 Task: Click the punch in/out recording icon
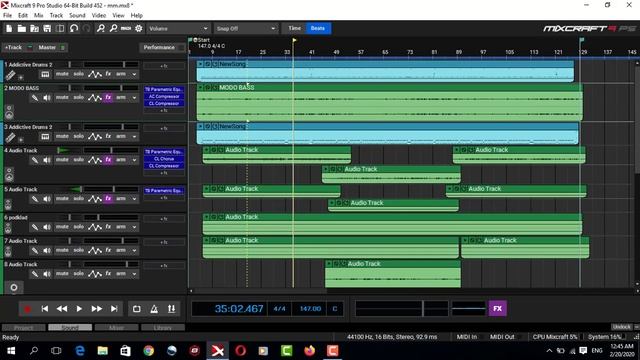171,309
